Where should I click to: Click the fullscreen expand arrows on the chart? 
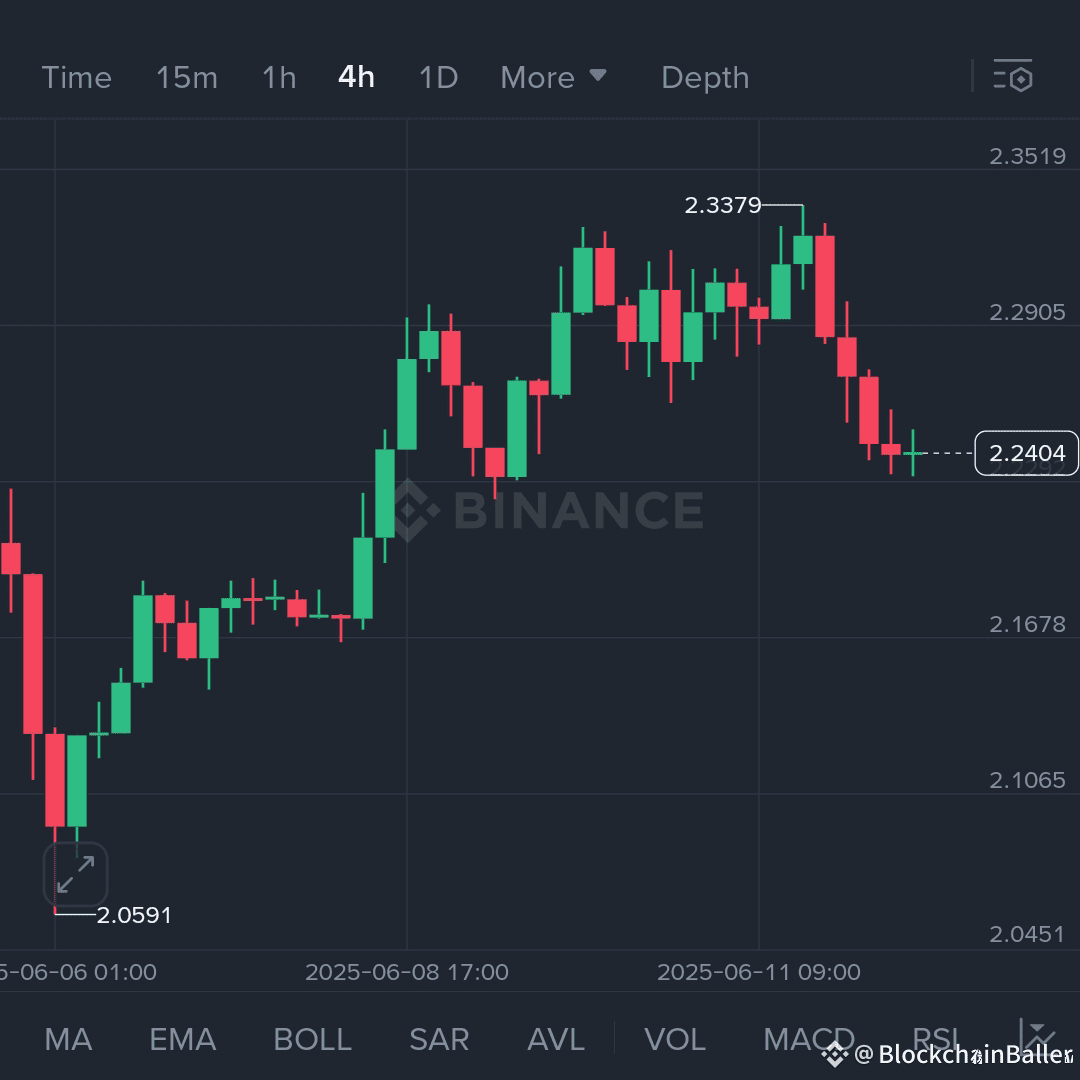pos(75,874)
